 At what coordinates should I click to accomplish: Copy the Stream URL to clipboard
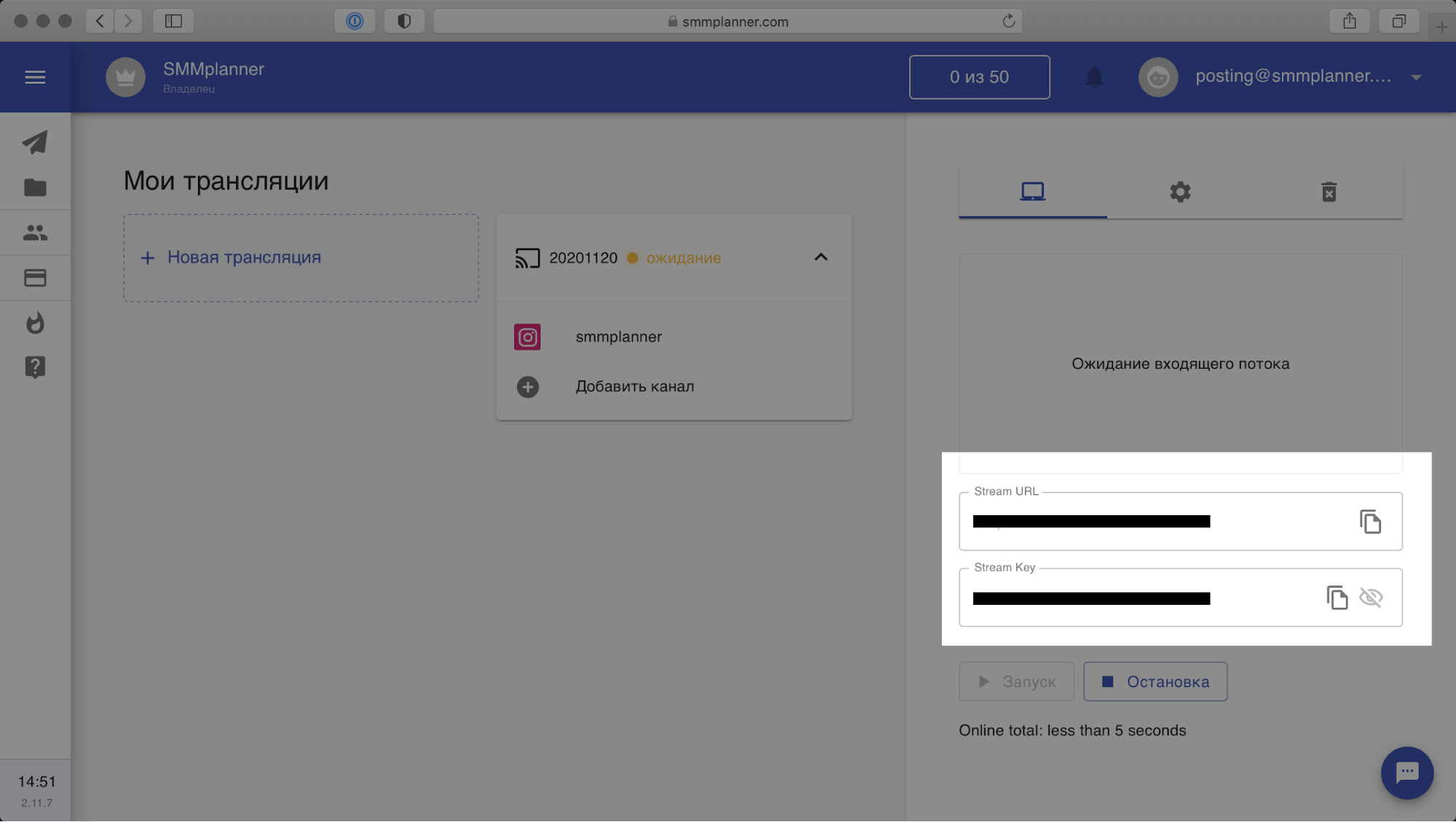pos(1370,522)
